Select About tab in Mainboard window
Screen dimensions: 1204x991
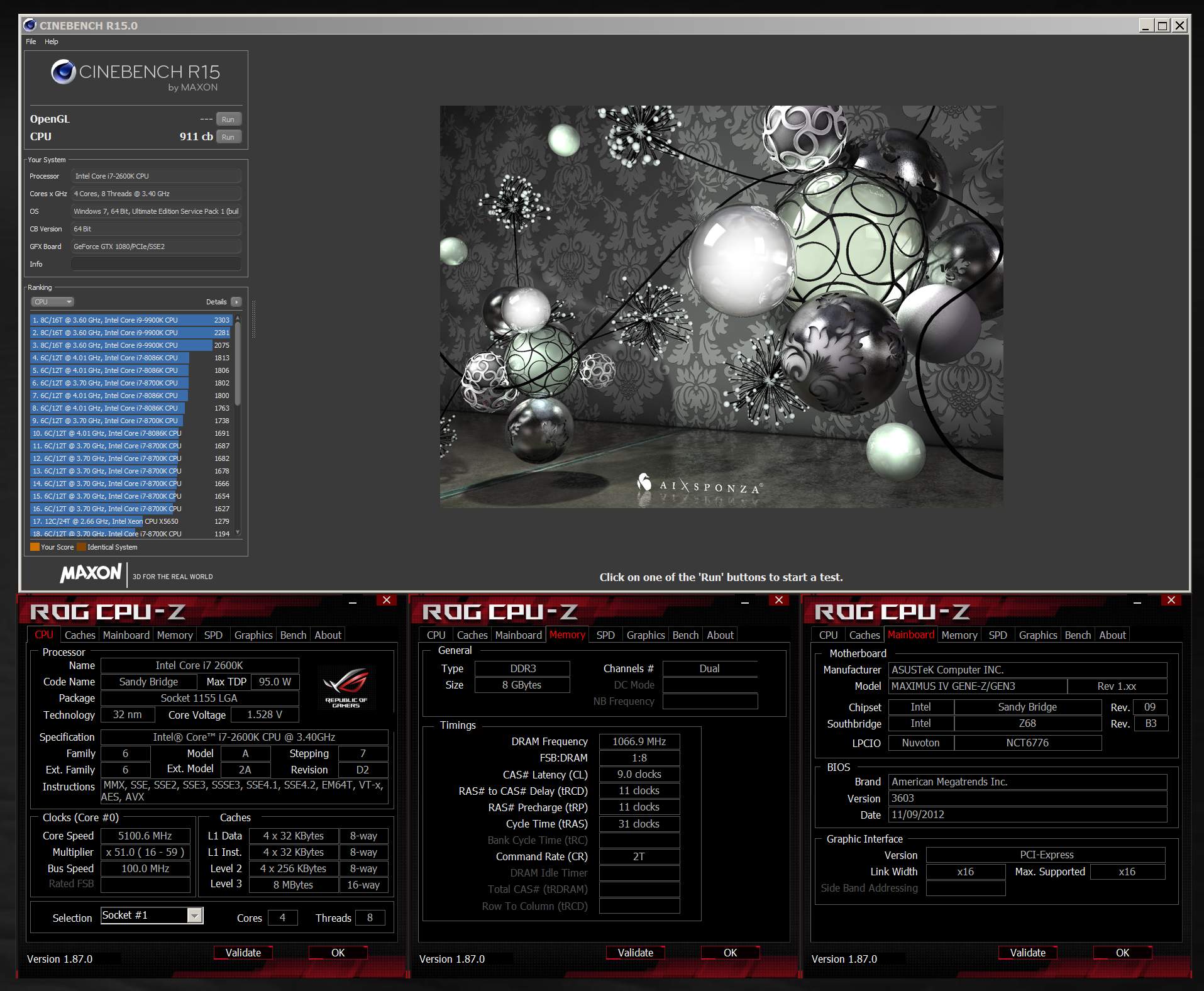(x=1112, y=635)
